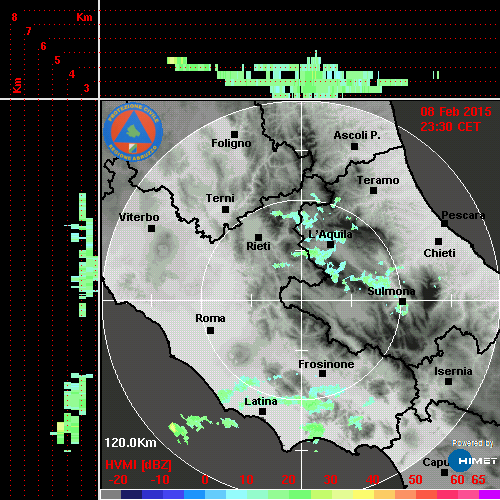
Task: Click the Protezione Civile Abruzzo logo
Action: [133, 132]
